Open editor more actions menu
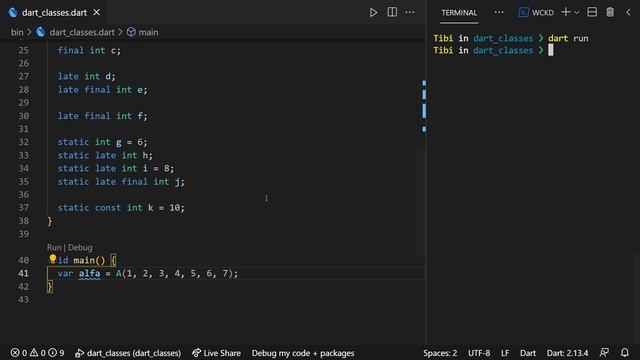 (x=410, y=12)
